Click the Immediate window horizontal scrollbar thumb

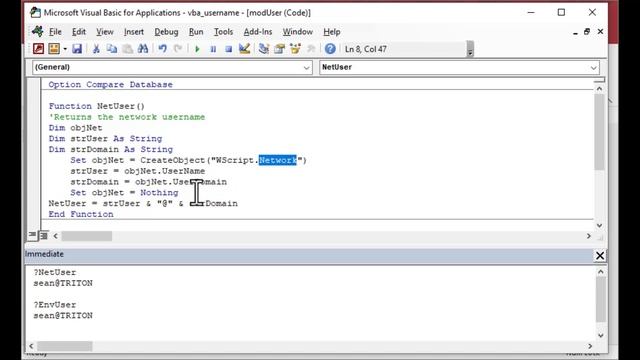(x=64, y=346)
